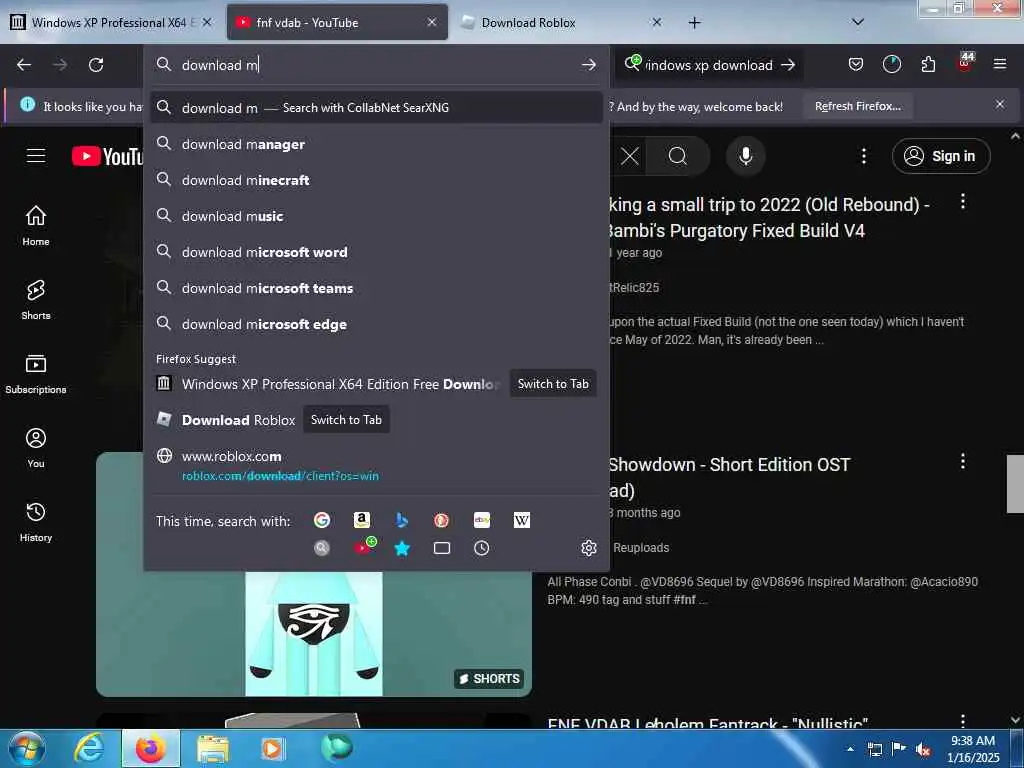This screenshot has width=1024, height=768.
Task: Open a new tab with plus button
Action: coord(694,23)
